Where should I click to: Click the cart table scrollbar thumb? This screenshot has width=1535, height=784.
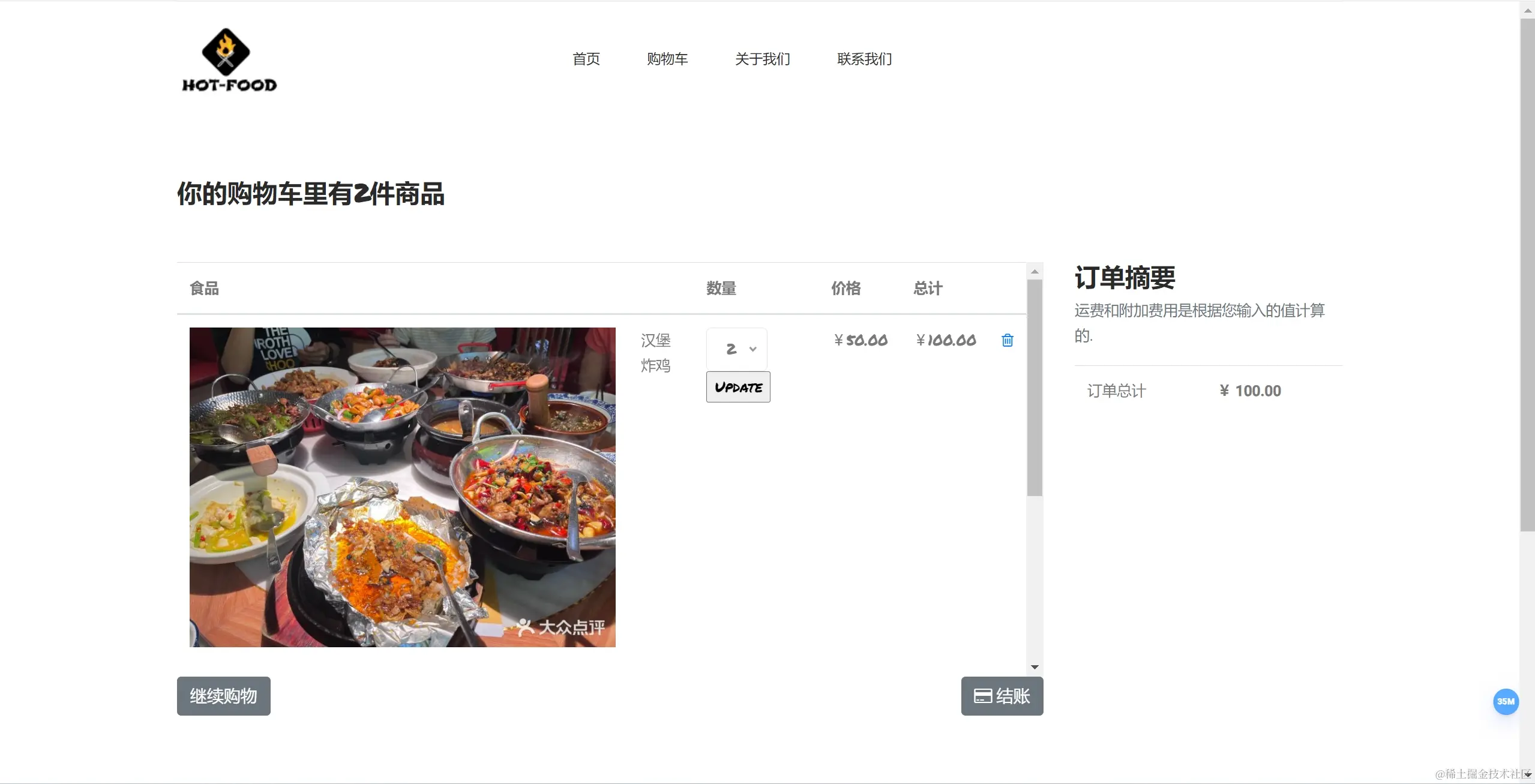[1034, 388]
